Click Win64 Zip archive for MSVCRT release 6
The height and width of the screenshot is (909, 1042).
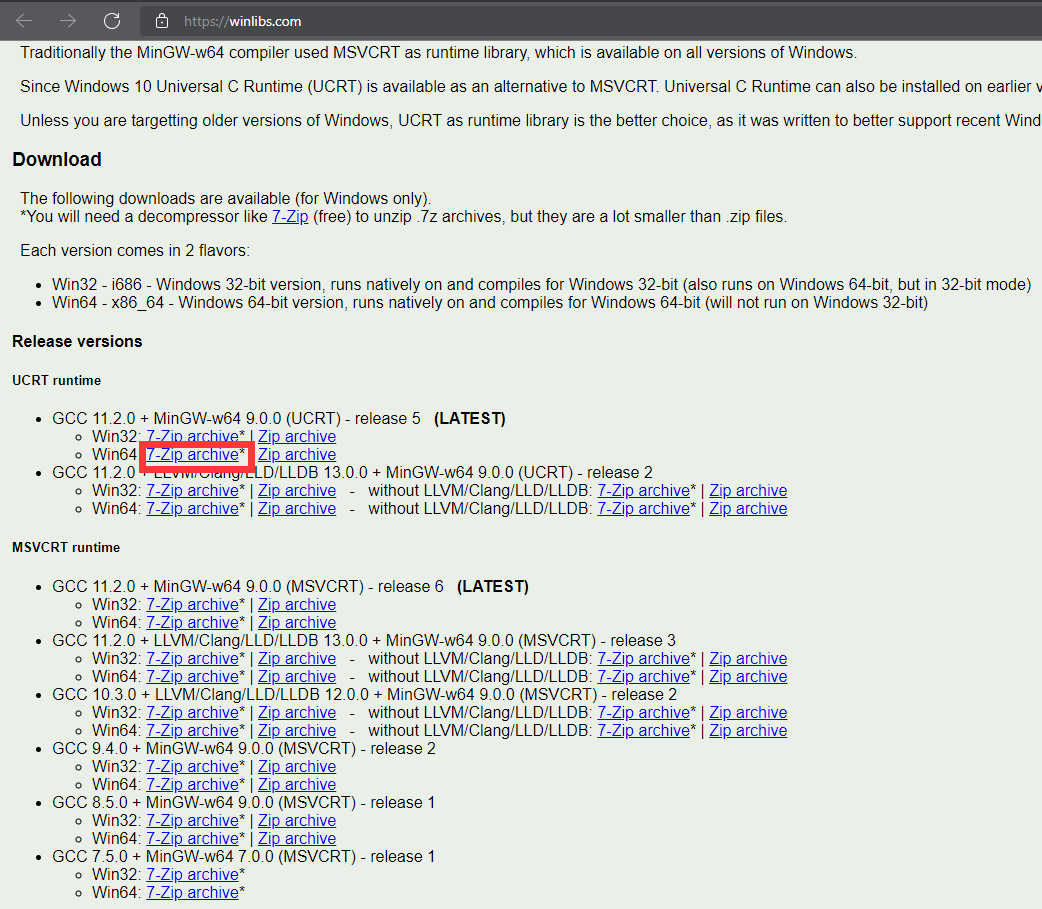point(296,622)
